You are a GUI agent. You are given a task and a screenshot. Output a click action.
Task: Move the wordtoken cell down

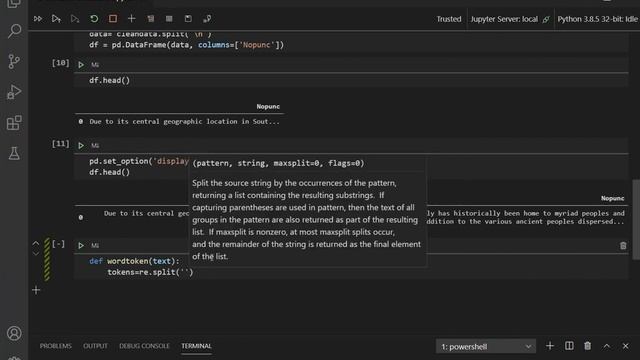click(x=36, y=254)
